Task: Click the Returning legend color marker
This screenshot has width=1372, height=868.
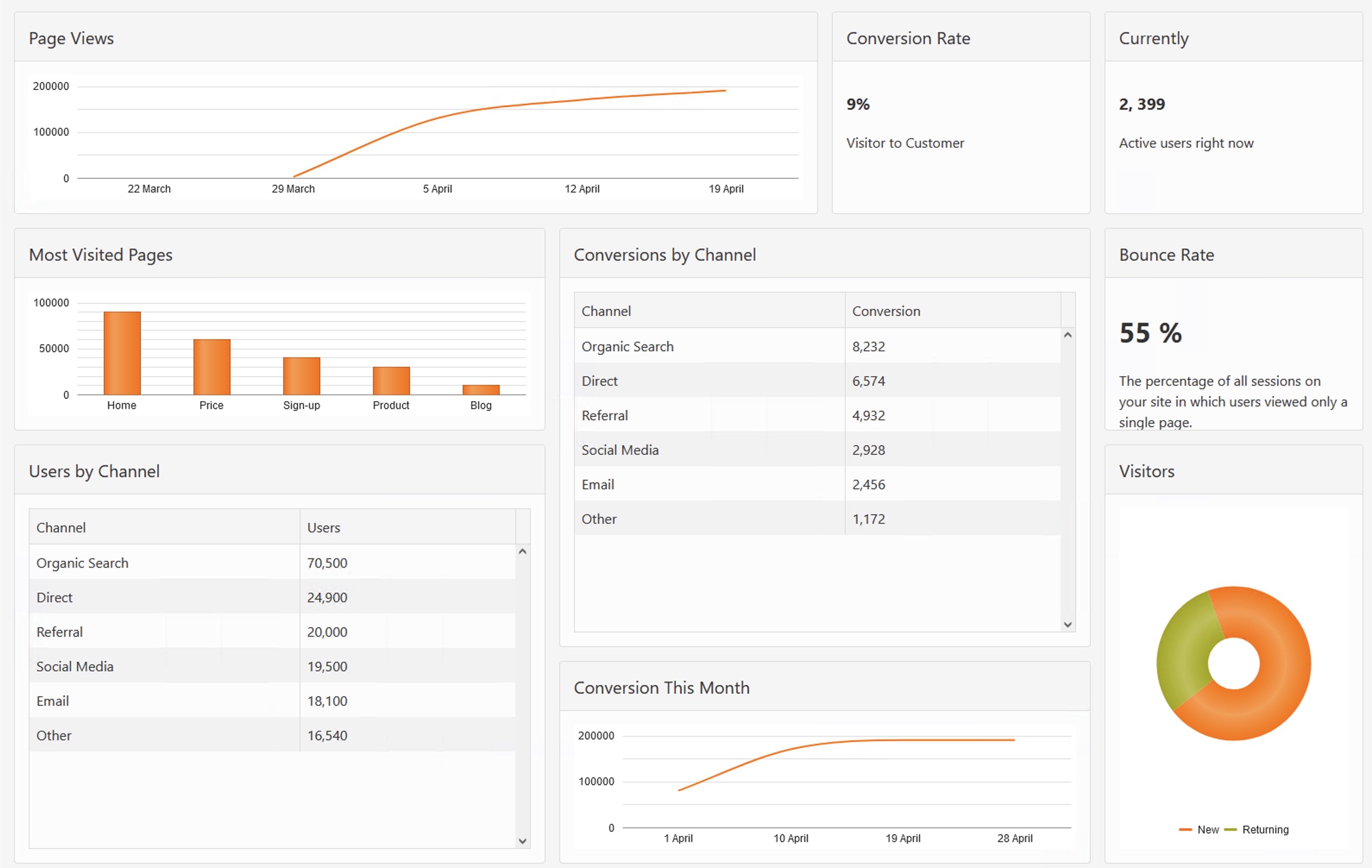Action: pyautogui.click(x=1230, y=830)
